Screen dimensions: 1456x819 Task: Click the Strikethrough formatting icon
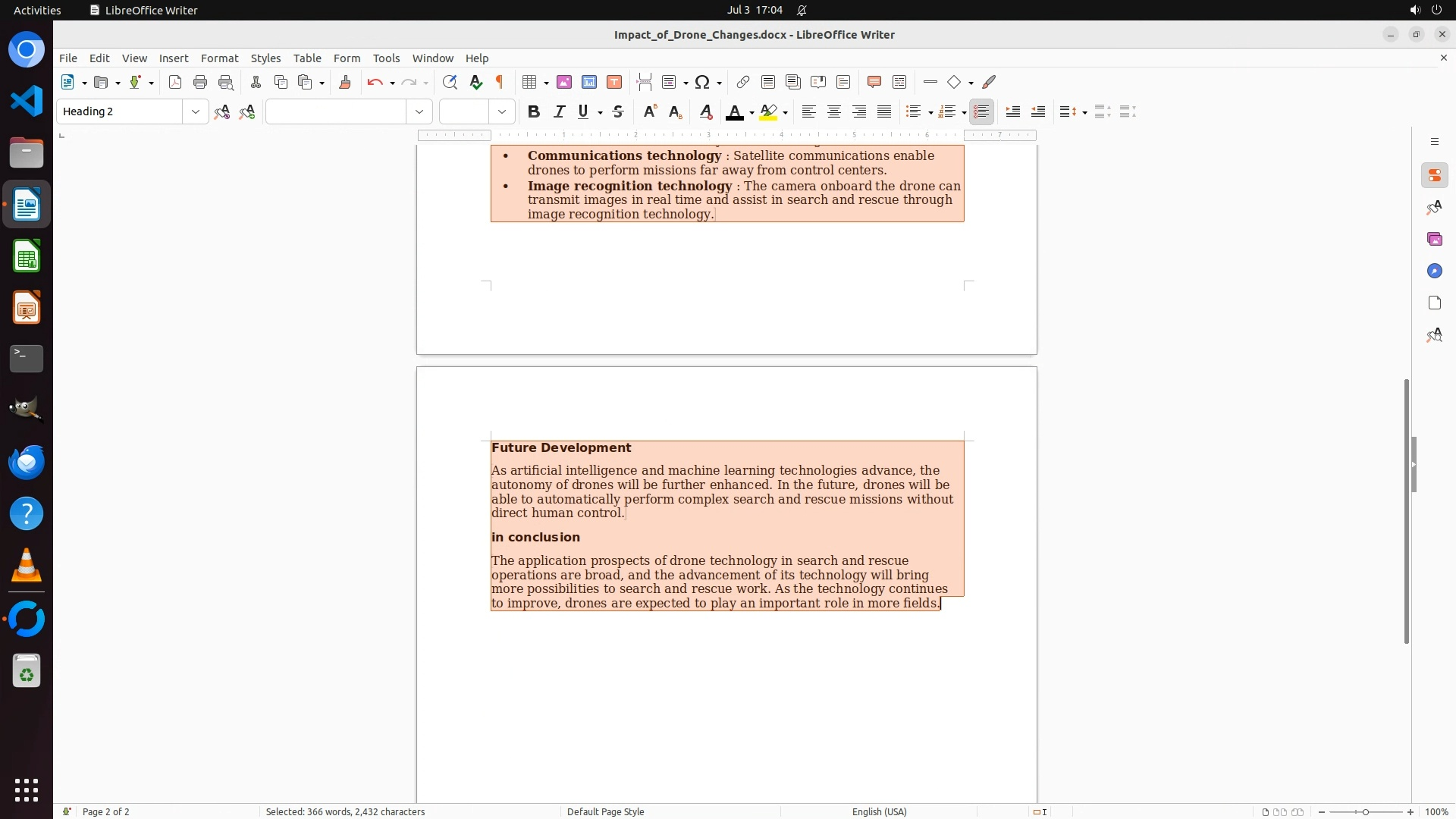pos(618,111)
